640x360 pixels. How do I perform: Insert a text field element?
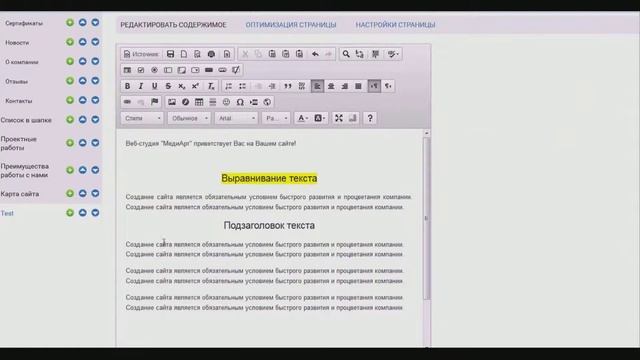tap(168, 70)
